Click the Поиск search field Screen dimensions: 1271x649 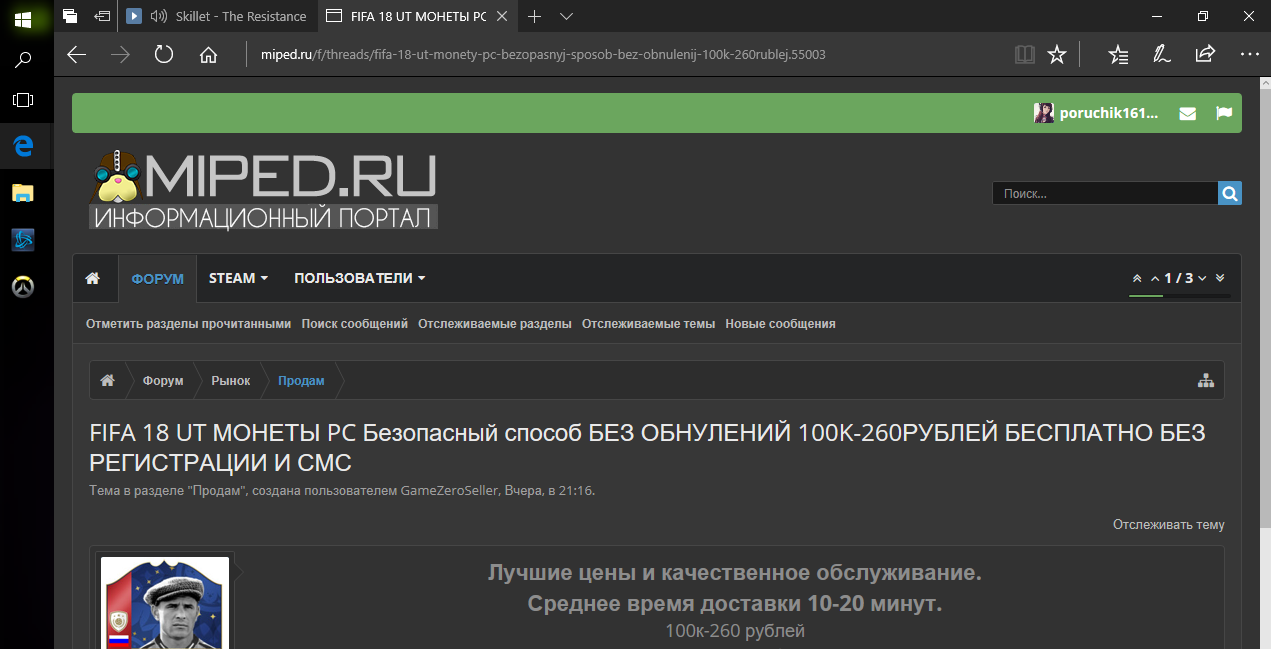pos(1105,194)
